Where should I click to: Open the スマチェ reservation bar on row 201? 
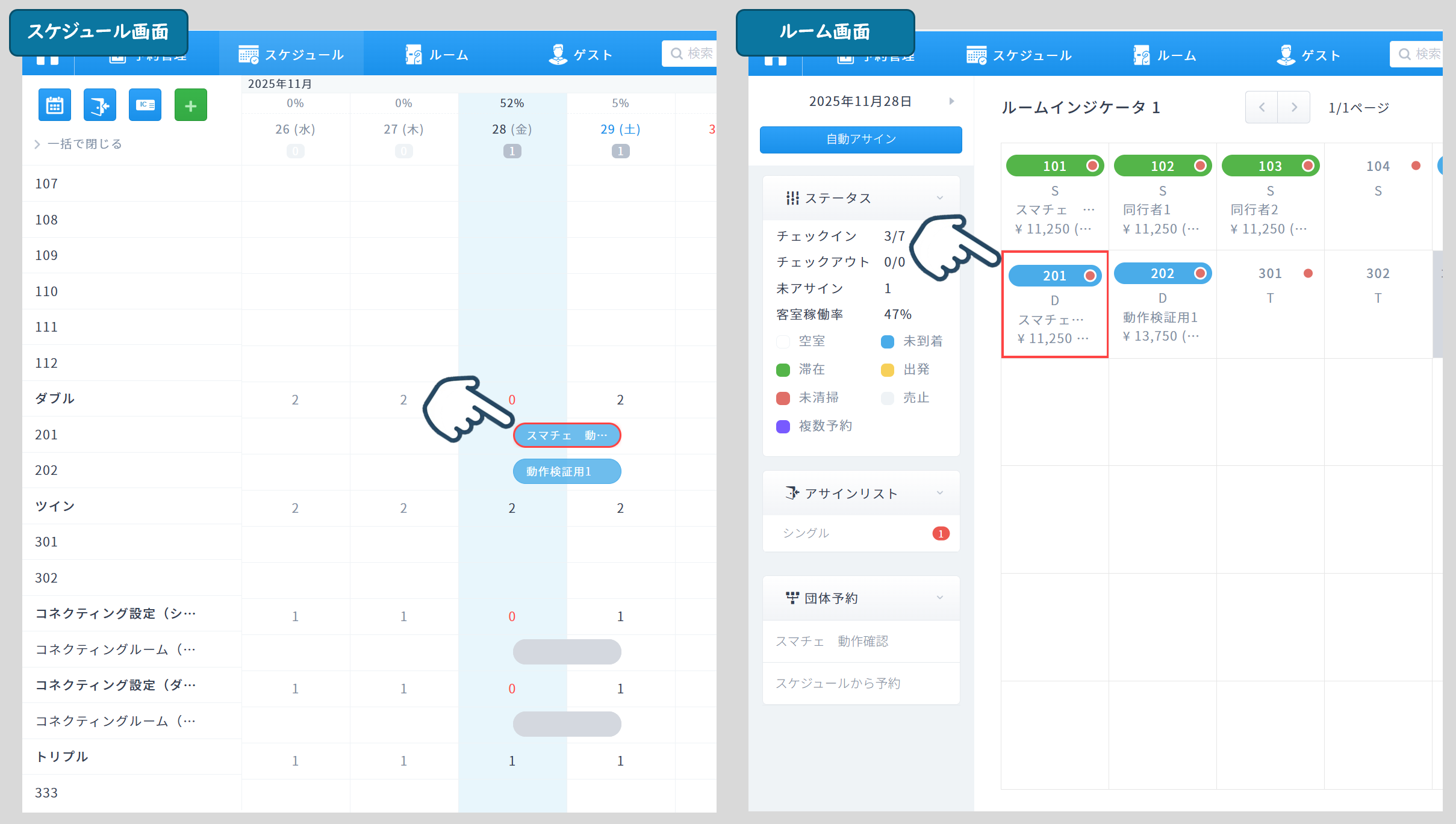pyautogui.click(x=567, y=435)
